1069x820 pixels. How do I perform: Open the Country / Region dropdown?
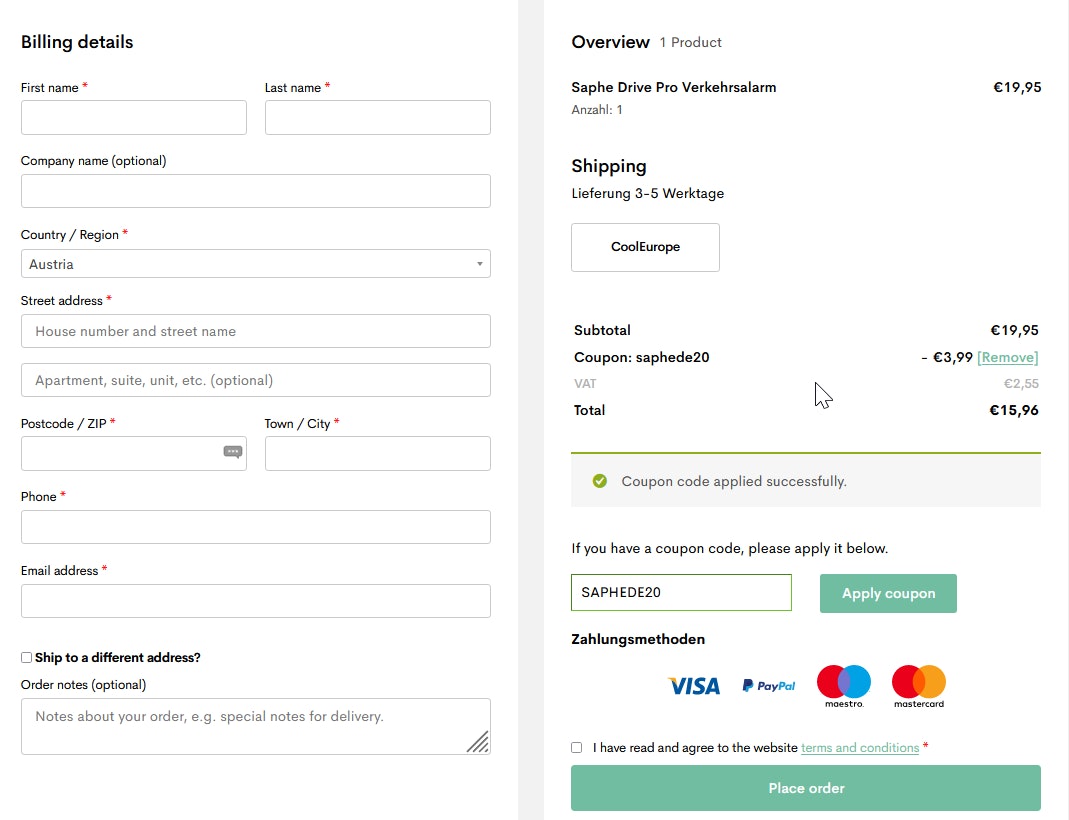[x=255, y=264]
